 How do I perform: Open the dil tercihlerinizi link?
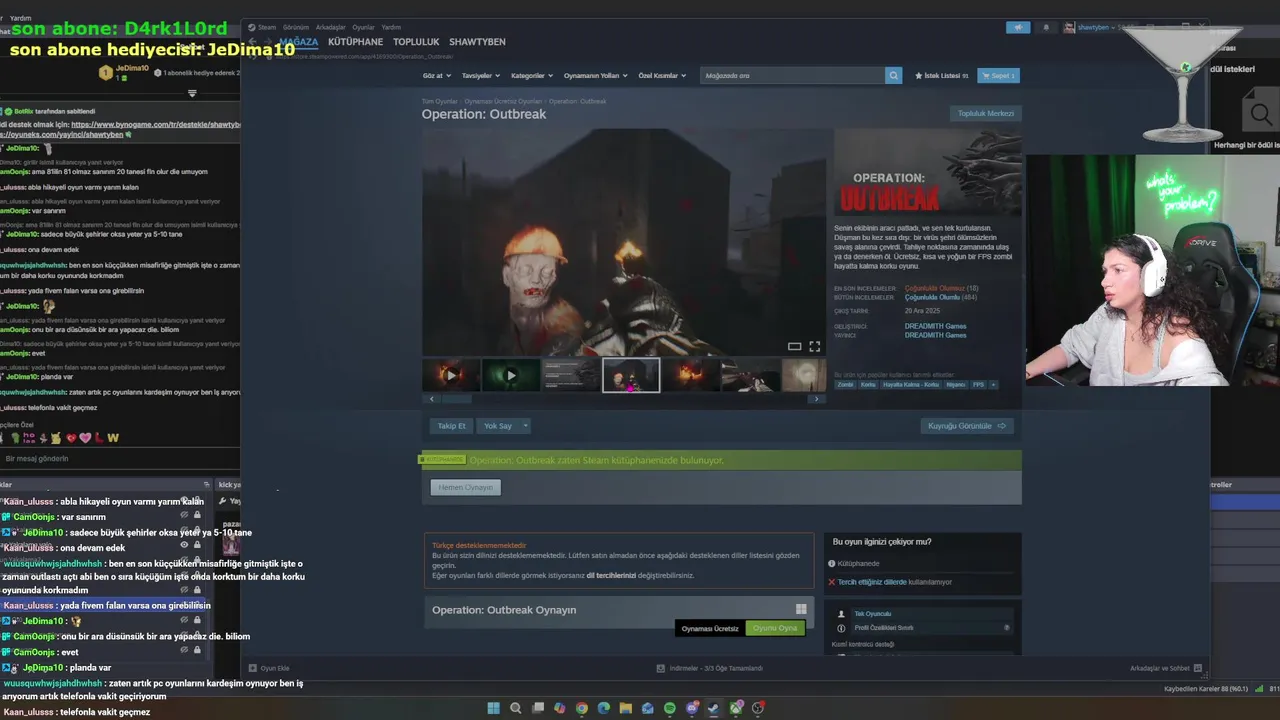(x=611, y=575)
